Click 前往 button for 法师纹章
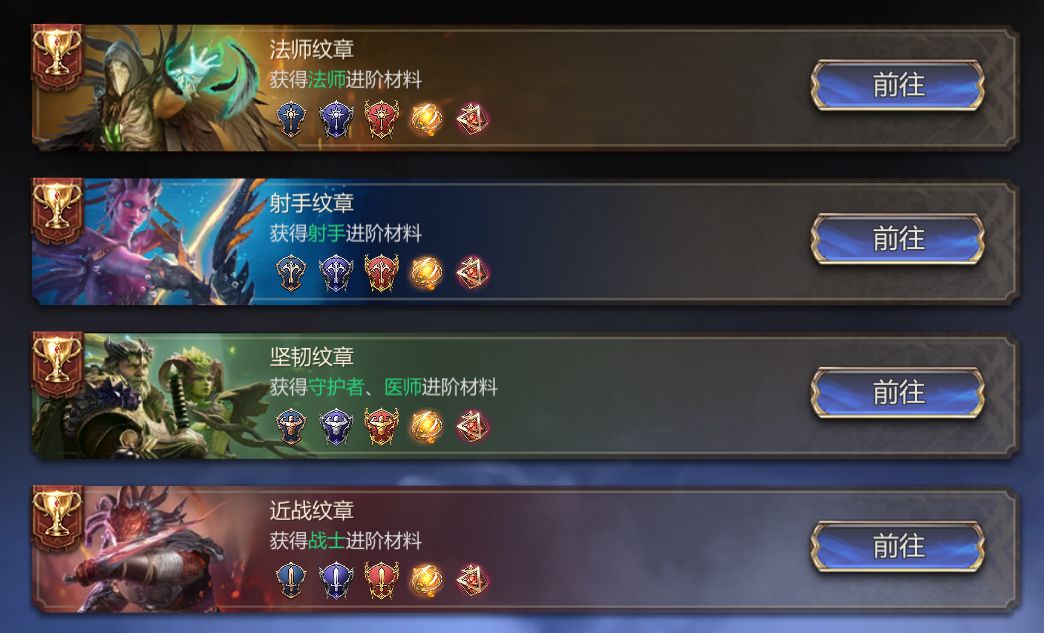Image resolution: width=1044 pixels, height=633 pixels. coord(898,85)
